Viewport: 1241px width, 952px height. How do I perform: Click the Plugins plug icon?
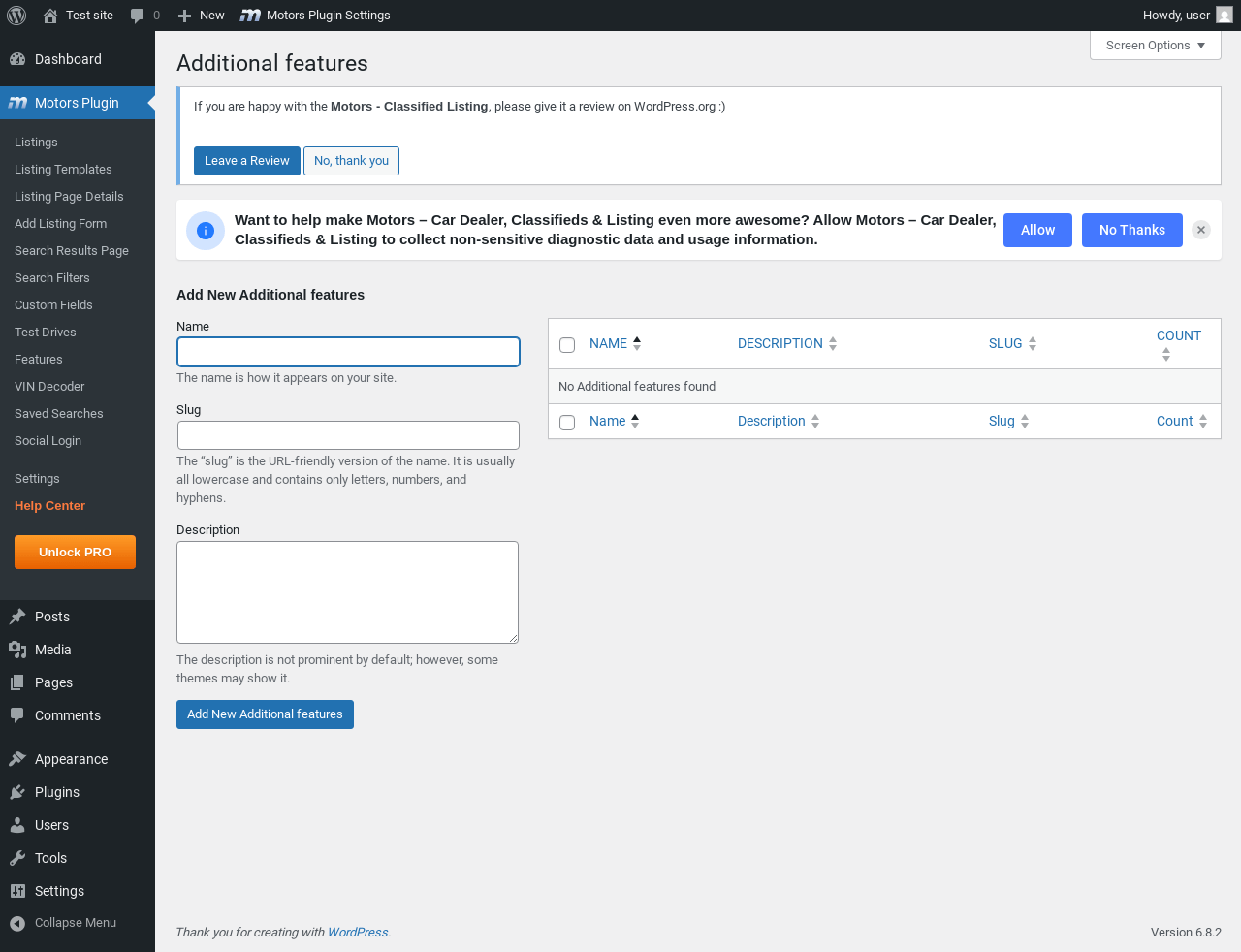(17, 792)
